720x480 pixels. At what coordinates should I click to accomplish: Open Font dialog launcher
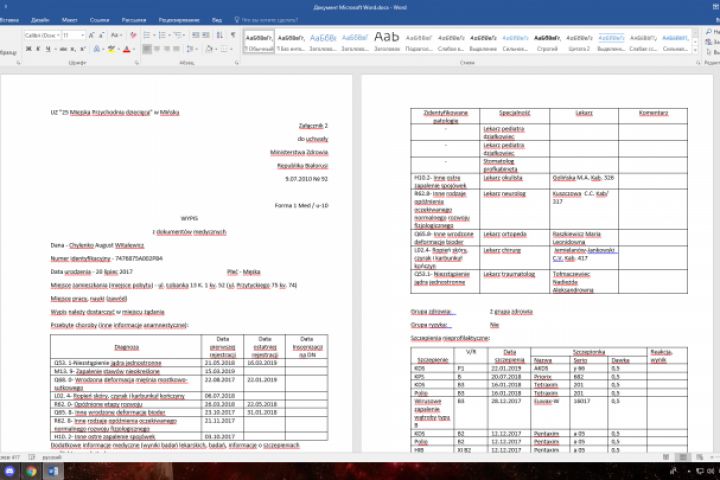pyautogui.click(x=136, y=63)
